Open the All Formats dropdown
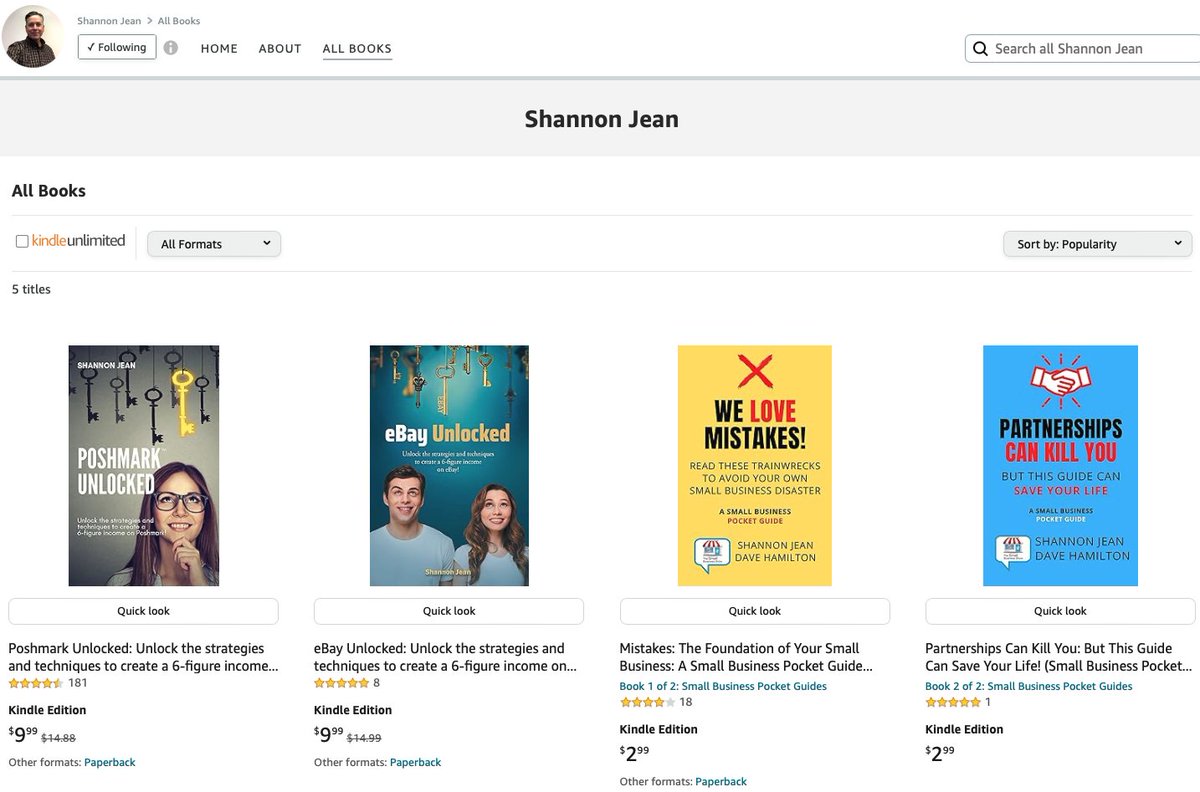The width and height of the screenshot is (1200, 792). [214, 244]
